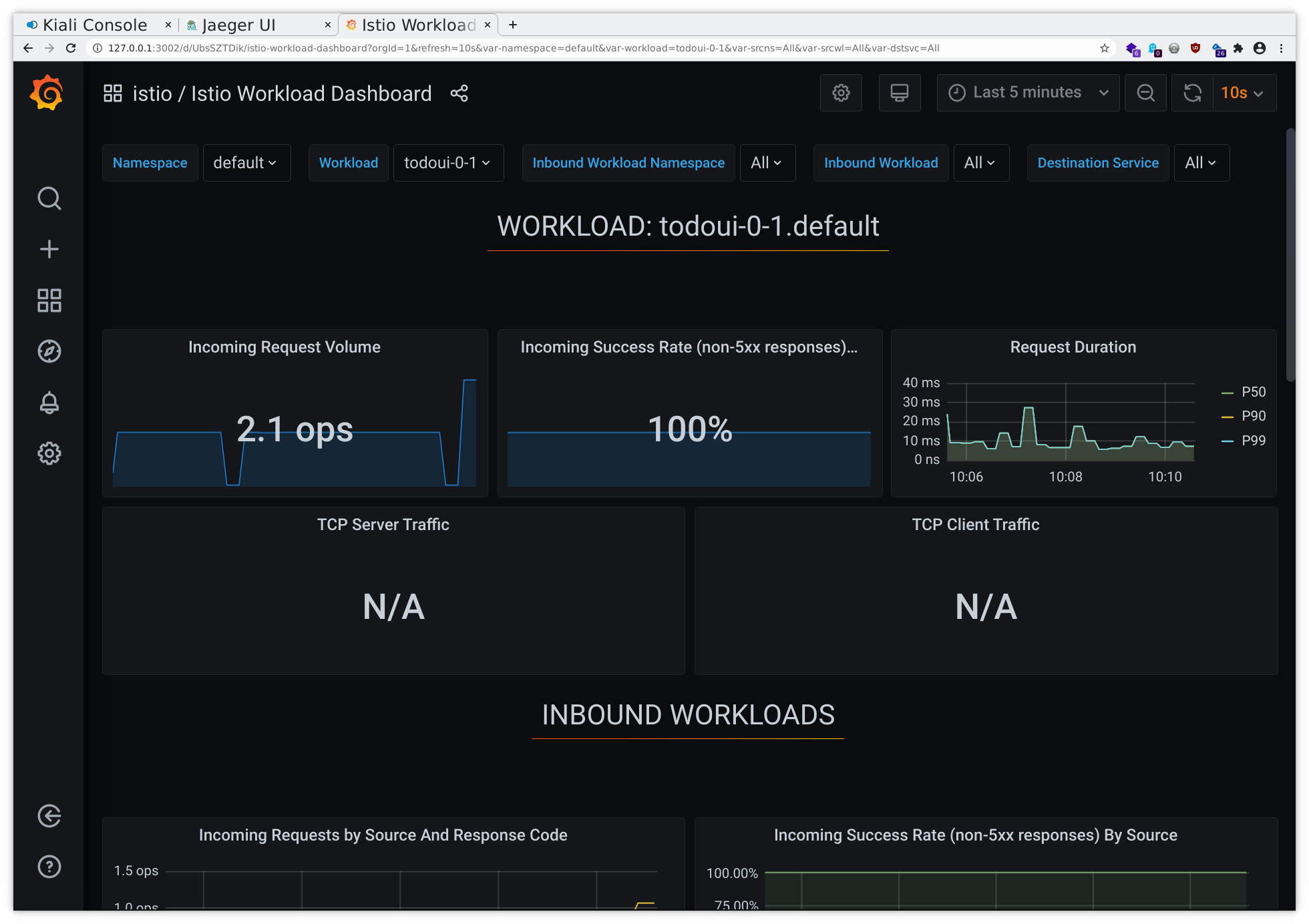The width and height of the screenshot is (1309, 924).
Task: Expand the Namespace default dropdown
Action: click(x=246, y=163)
